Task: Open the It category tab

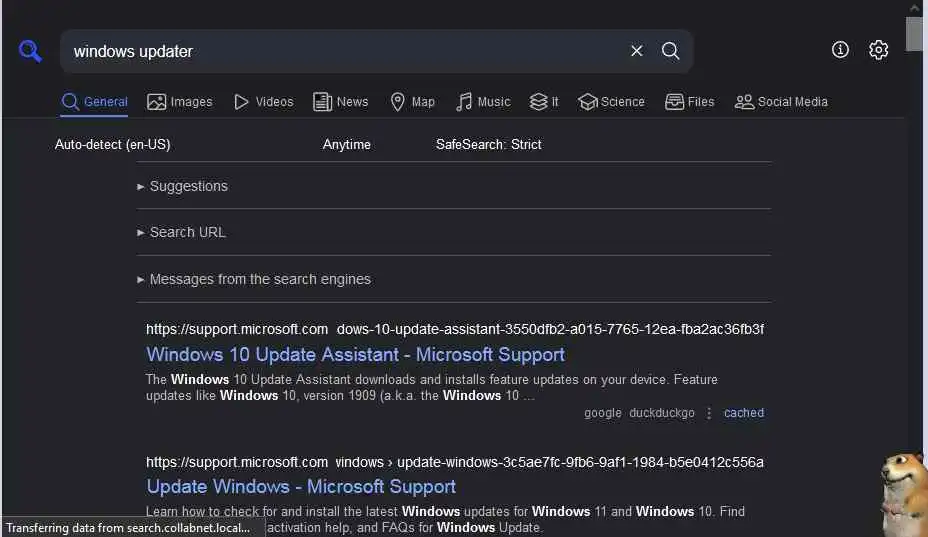Action: click(544, 102)
